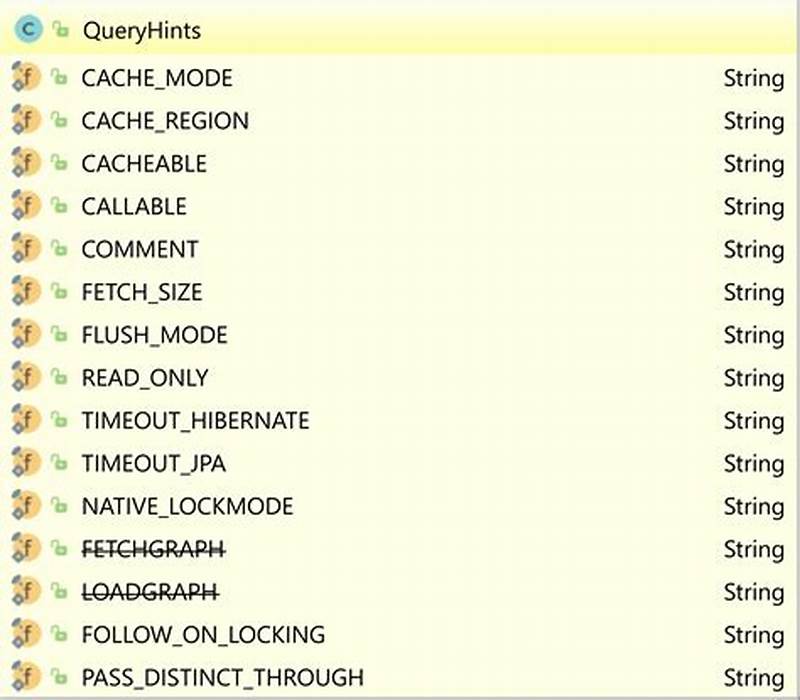Click the String type label beside READ_ONLY

[x=754, y=377]
